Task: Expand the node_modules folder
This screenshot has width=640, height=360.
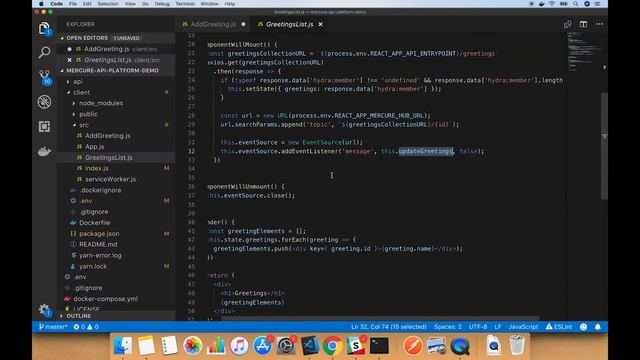Action: [x=101, y=103]
